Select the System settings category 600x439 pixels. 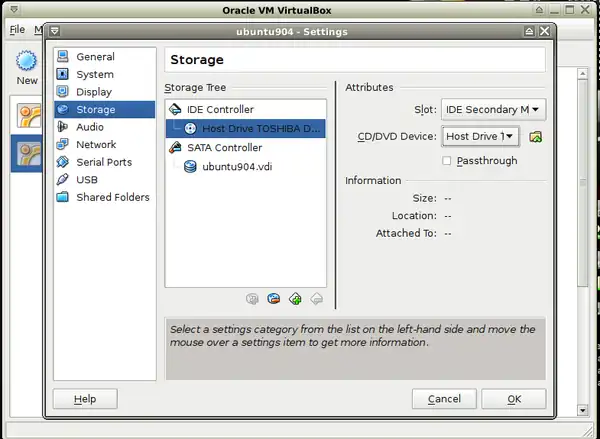(x=94, y=74)
